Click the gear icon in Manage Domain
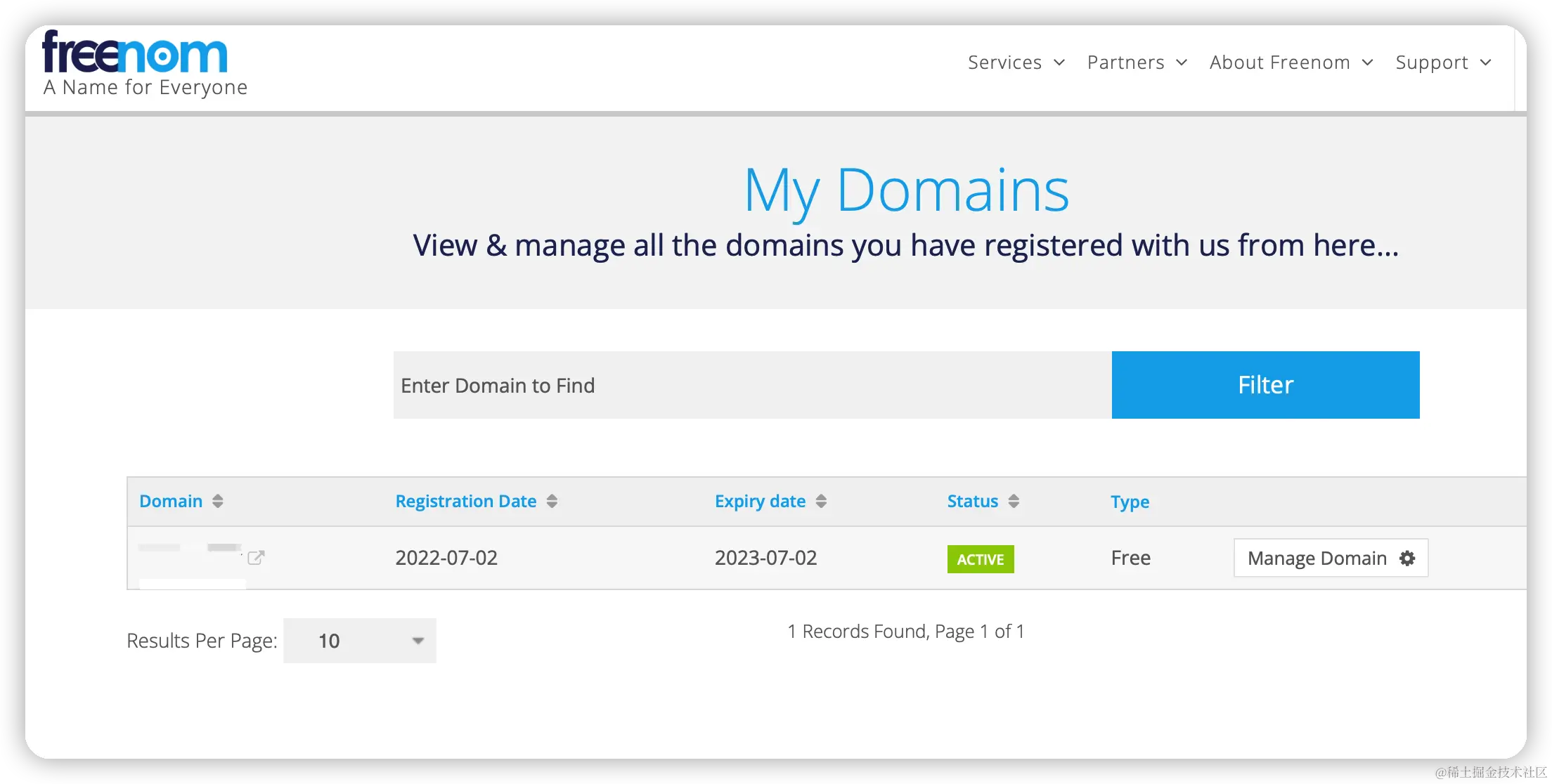The height and width of the screenshot is (784, 1552). pos(1407,558)
